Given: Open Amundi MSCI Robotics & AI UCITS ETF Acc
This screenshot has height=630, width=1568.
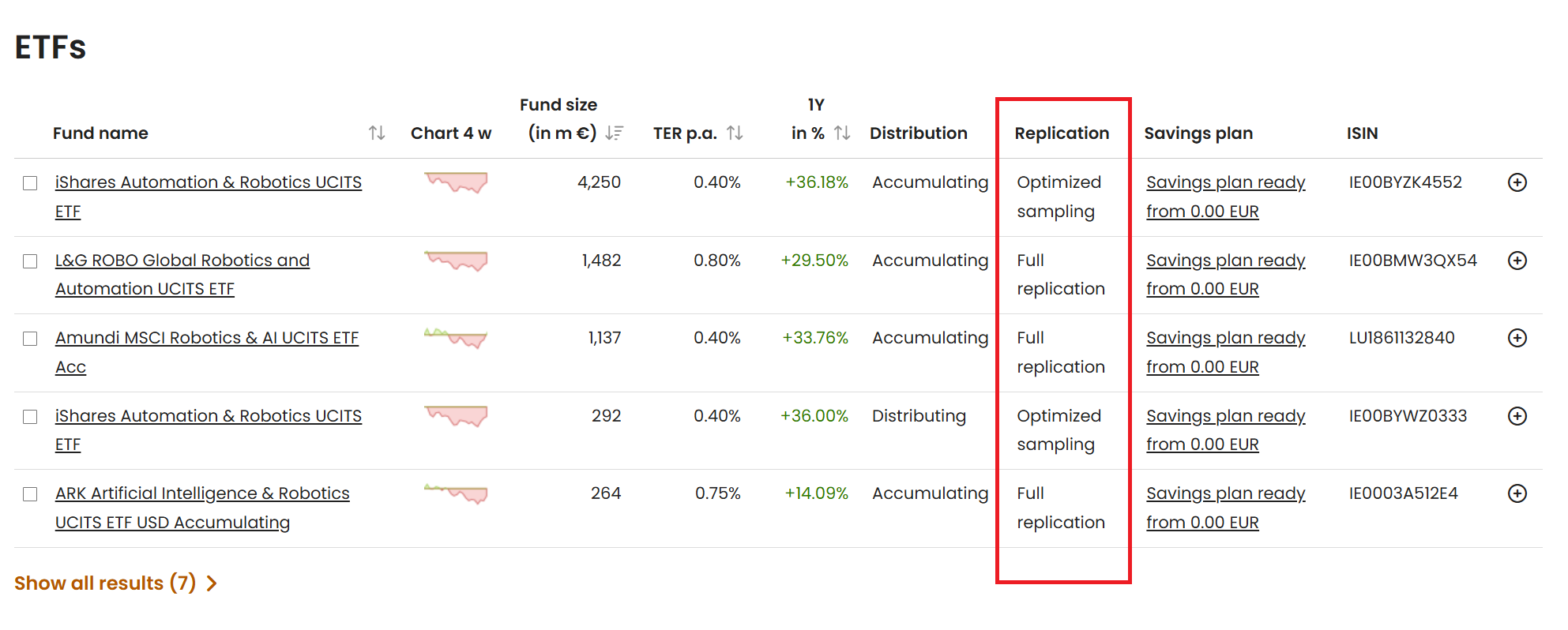Looking at the screenshot, I should coord(207,352).
